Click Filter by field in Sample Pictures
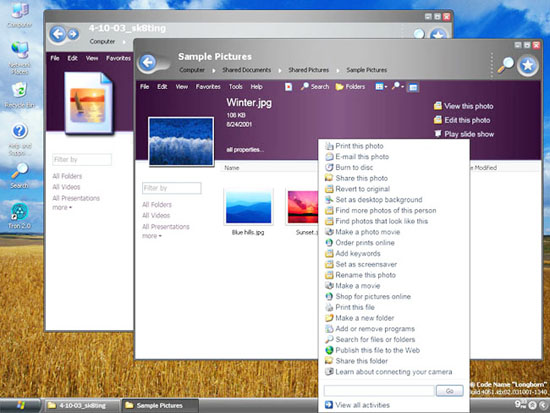 [172, 188]
